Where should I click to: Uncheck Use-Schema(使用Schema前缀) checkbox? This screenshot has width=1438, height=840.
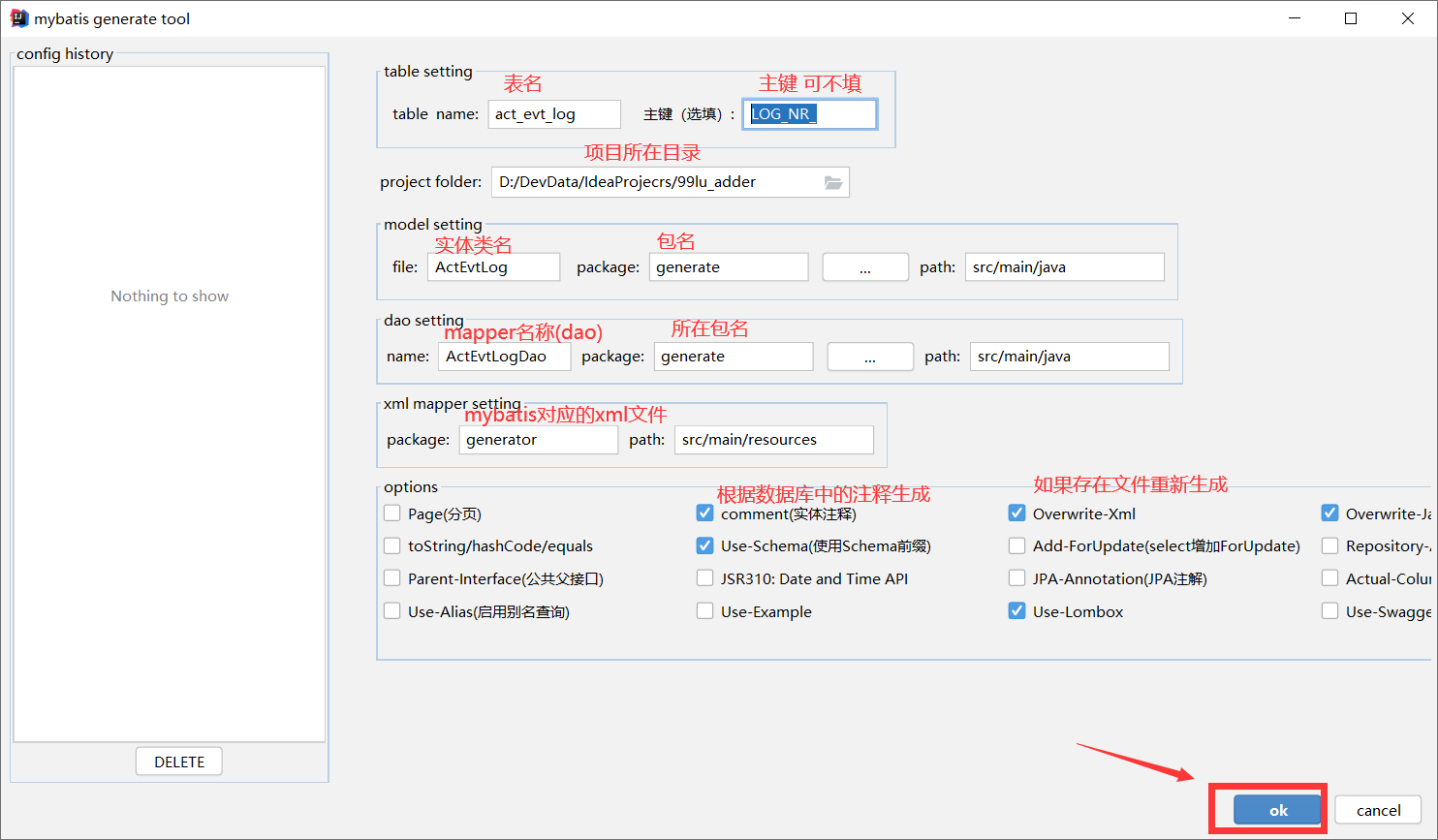pos(705,545)
